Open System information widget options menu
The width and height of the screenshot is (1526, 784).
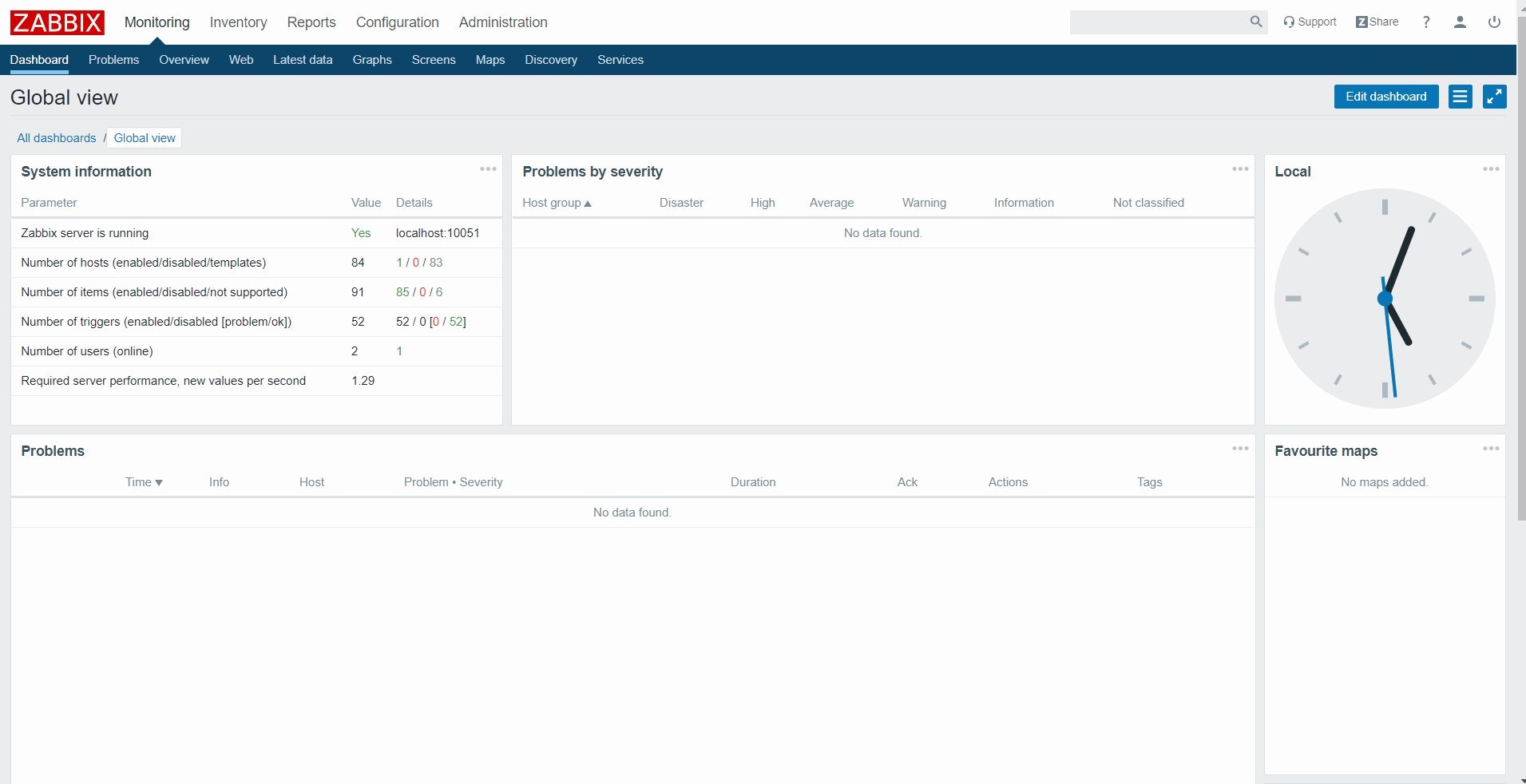pyautogui.click(x=488, y=169)
